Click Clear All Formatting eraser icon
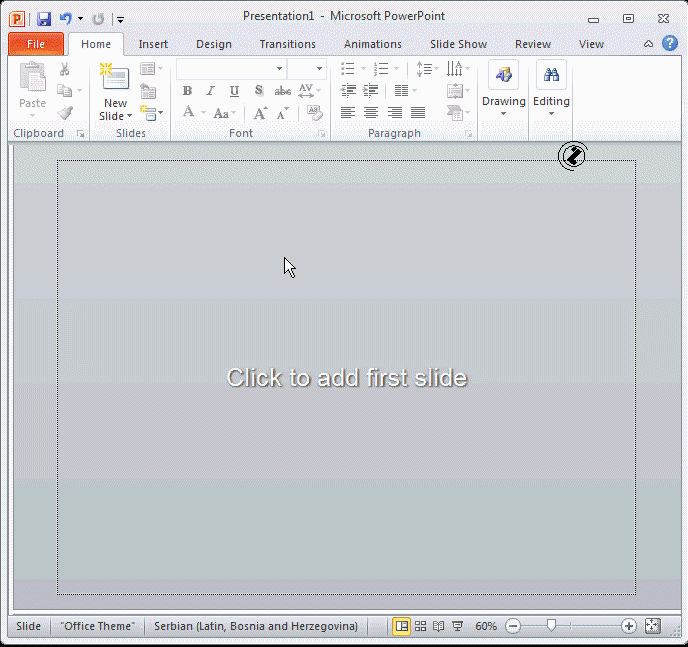The width and height of the screenshot is (688, 647). point(314,113)
